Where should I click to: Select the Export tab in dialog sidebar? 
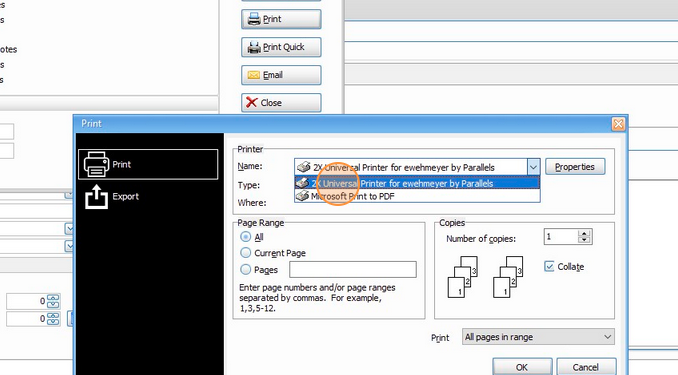pos(148,197)
